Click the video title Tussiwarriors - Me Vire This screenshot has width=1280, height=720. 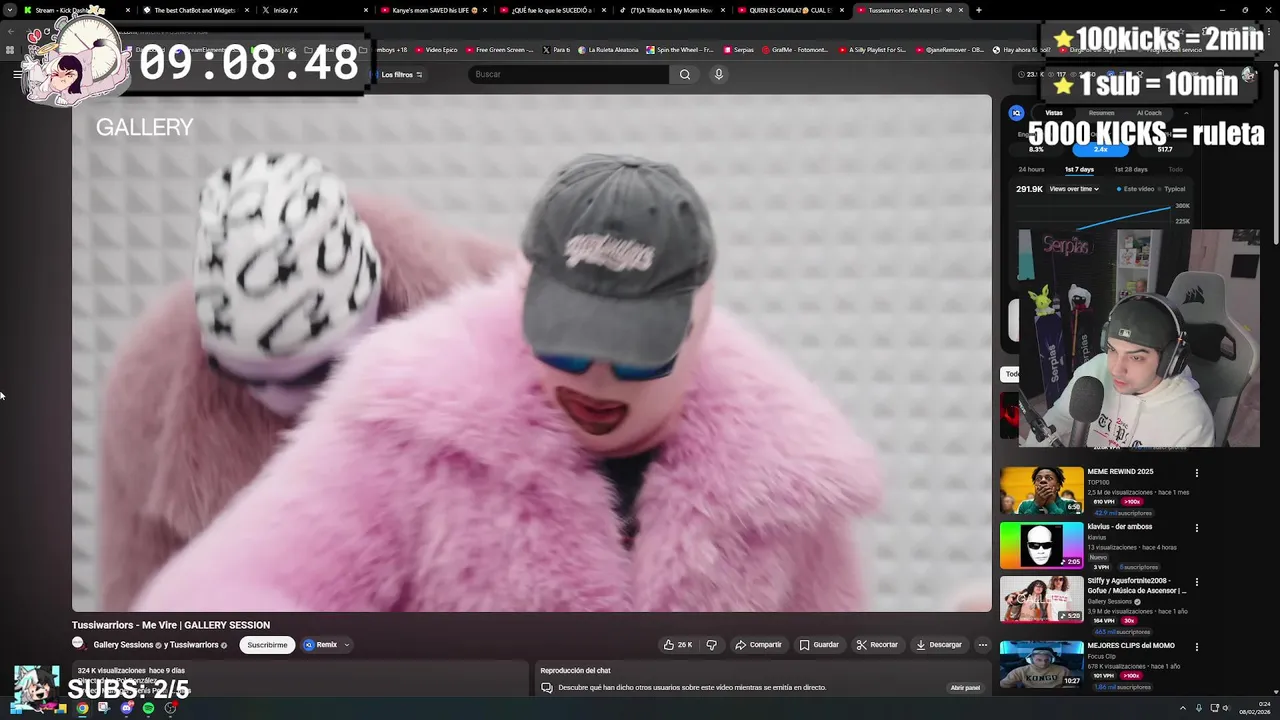[x=171, y=625]
